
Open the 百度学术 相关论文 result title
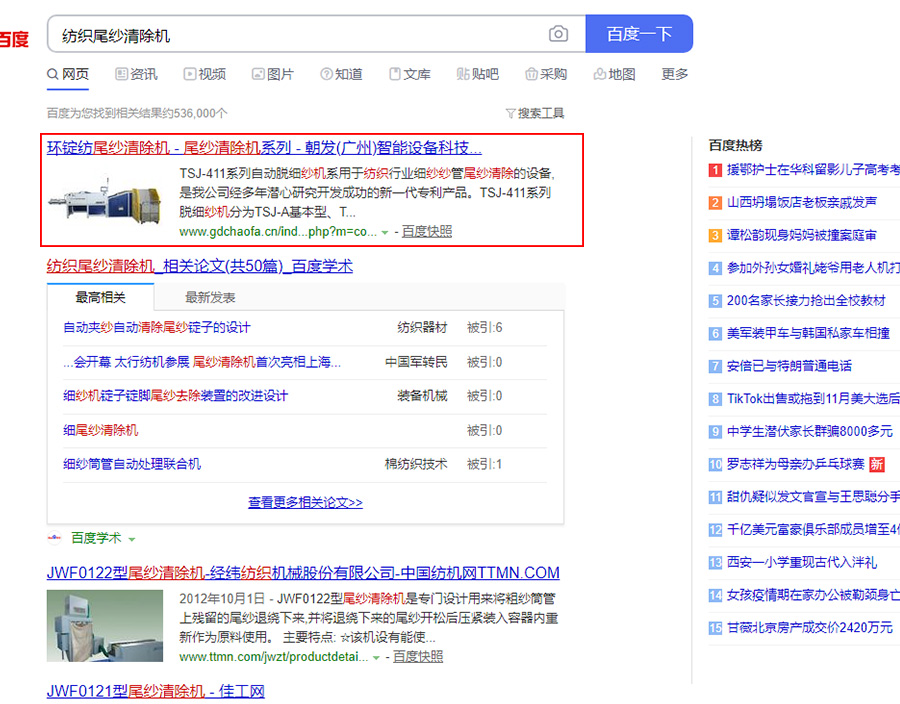point(200,266)
